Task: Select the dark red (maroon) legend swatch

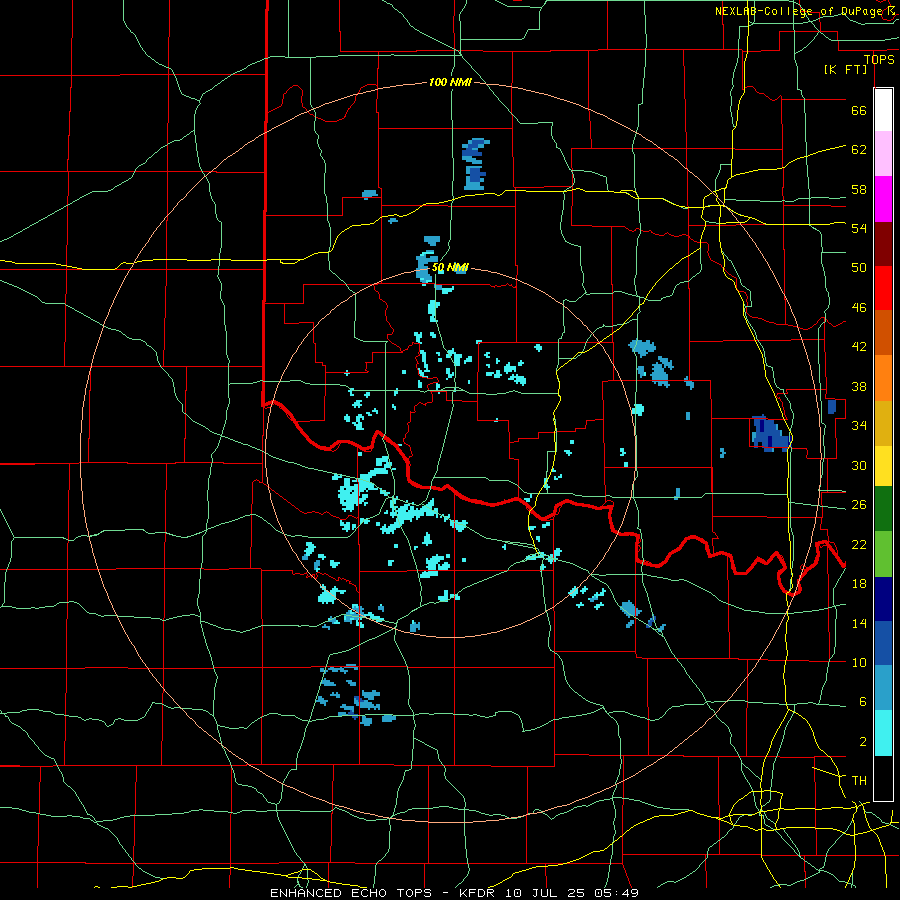Action: (x=883, y=244)
